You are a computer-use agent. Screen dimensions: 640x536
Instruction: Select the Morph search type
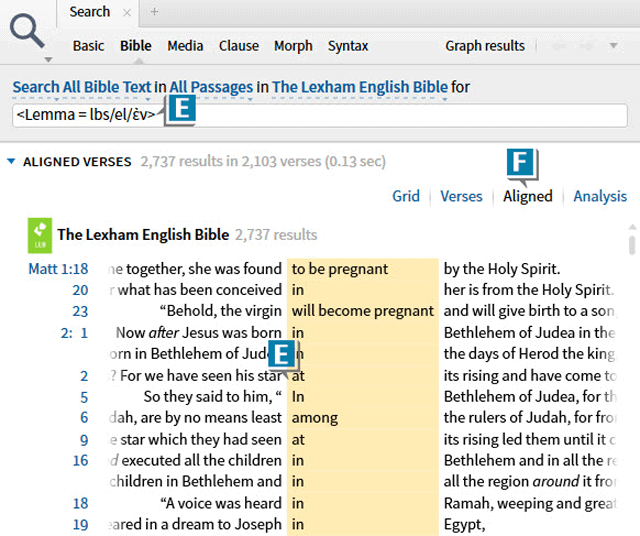pos(293,46)
